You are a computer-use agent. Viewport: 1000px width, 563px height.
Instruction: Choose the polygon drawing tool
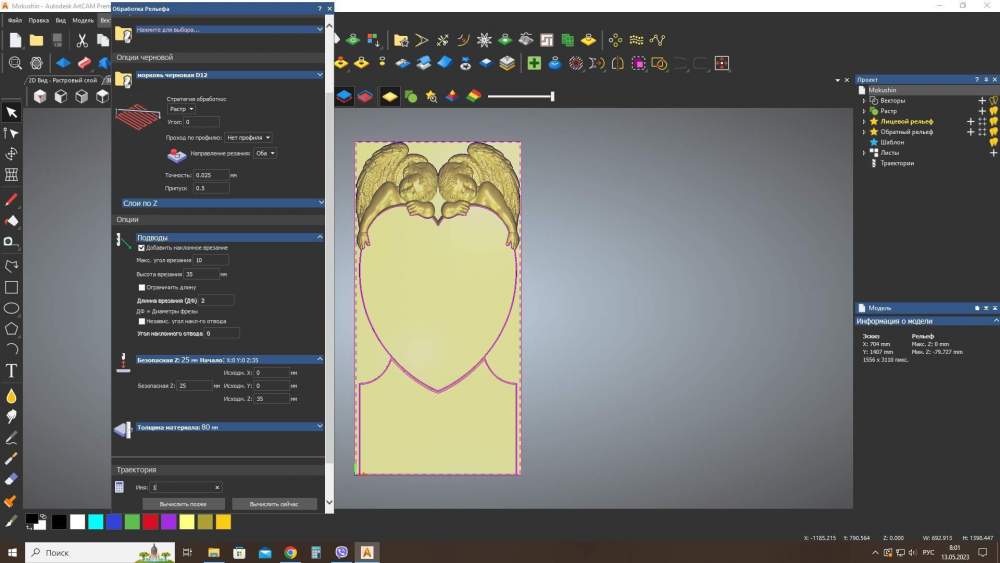coord(11,328)
